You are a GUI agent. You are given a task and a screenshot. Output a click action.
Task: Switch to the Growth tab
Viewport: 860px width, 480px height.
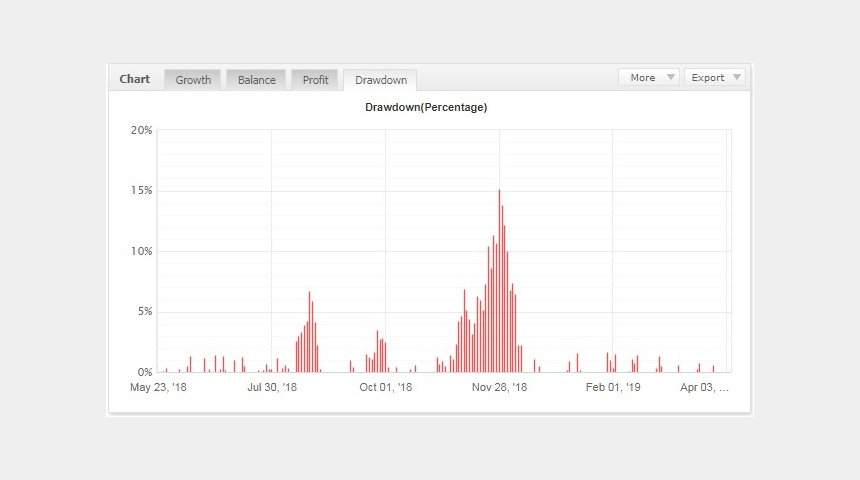193,80
